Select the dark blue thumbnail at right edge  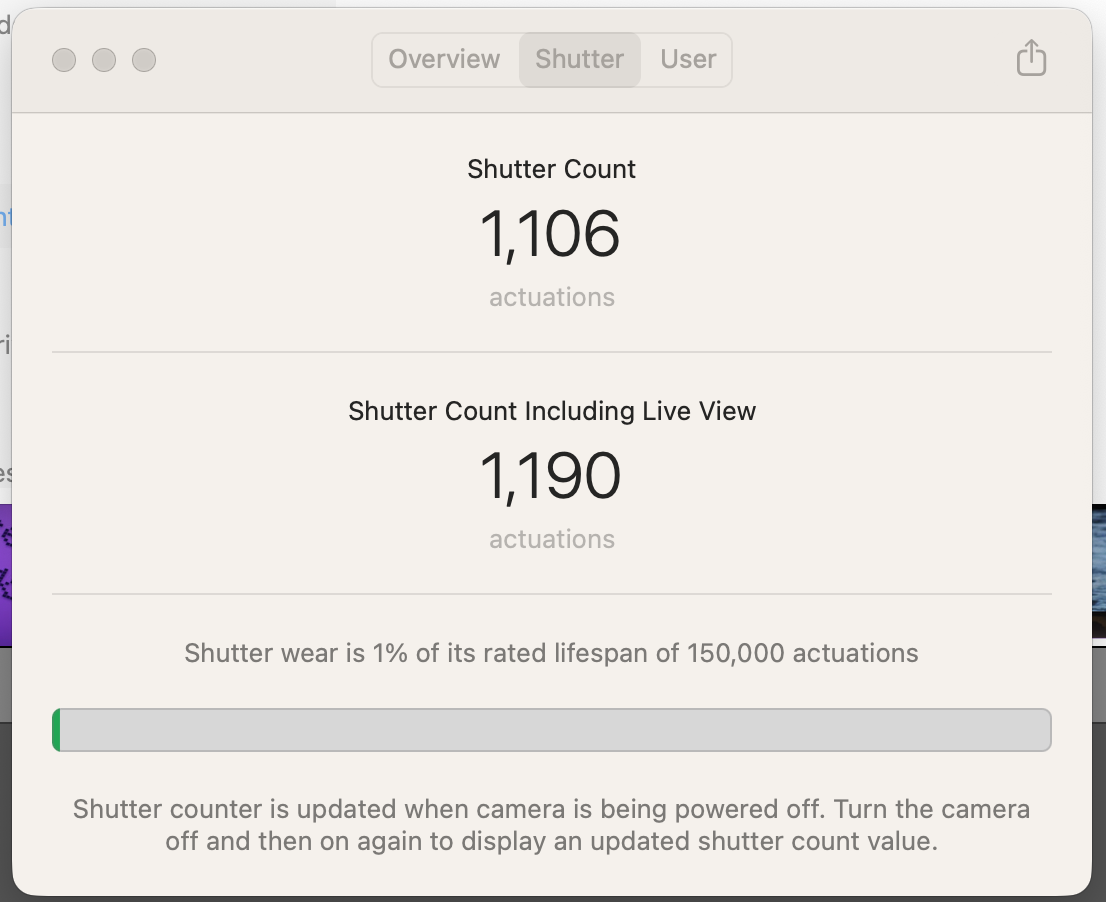point(1099,571)
